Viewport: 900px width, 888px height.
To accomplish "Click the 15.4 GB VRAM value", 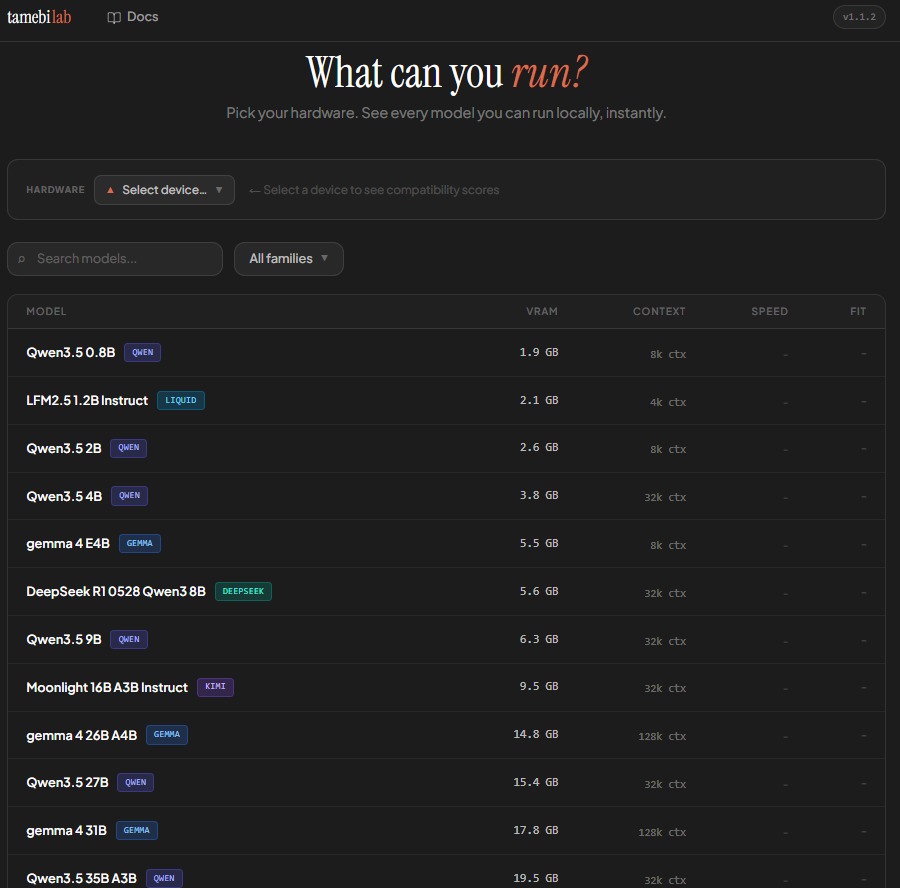I will (x=536, y=782).
